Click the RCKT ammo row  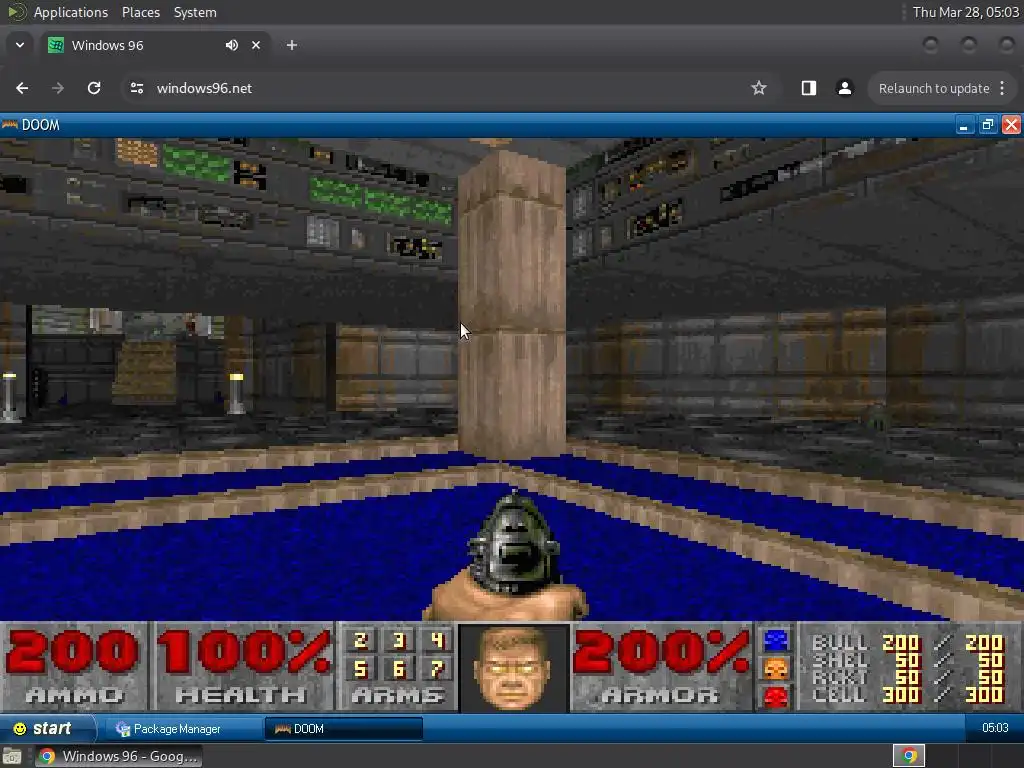(x=908, y=677)
